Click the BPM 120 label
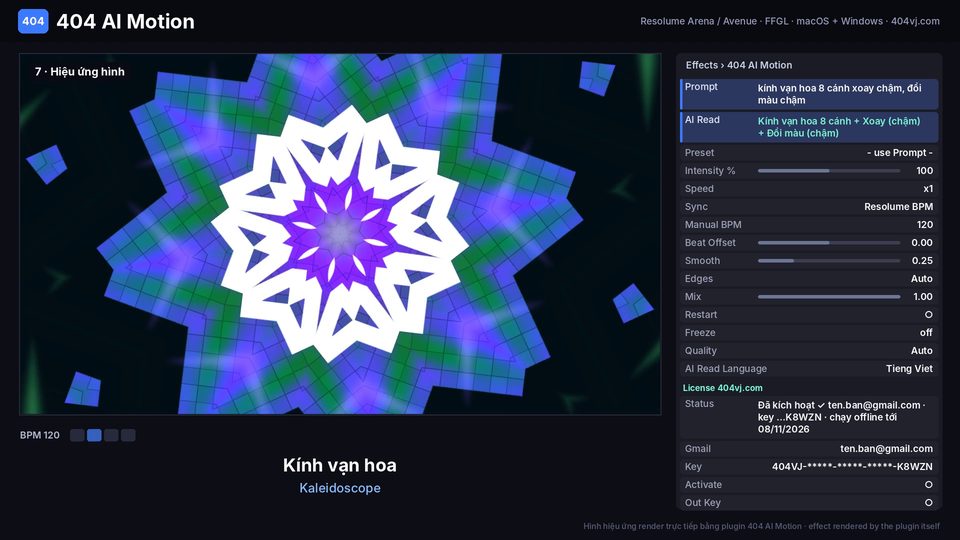This screenshot has width=960, height=540. click(40, 435)
